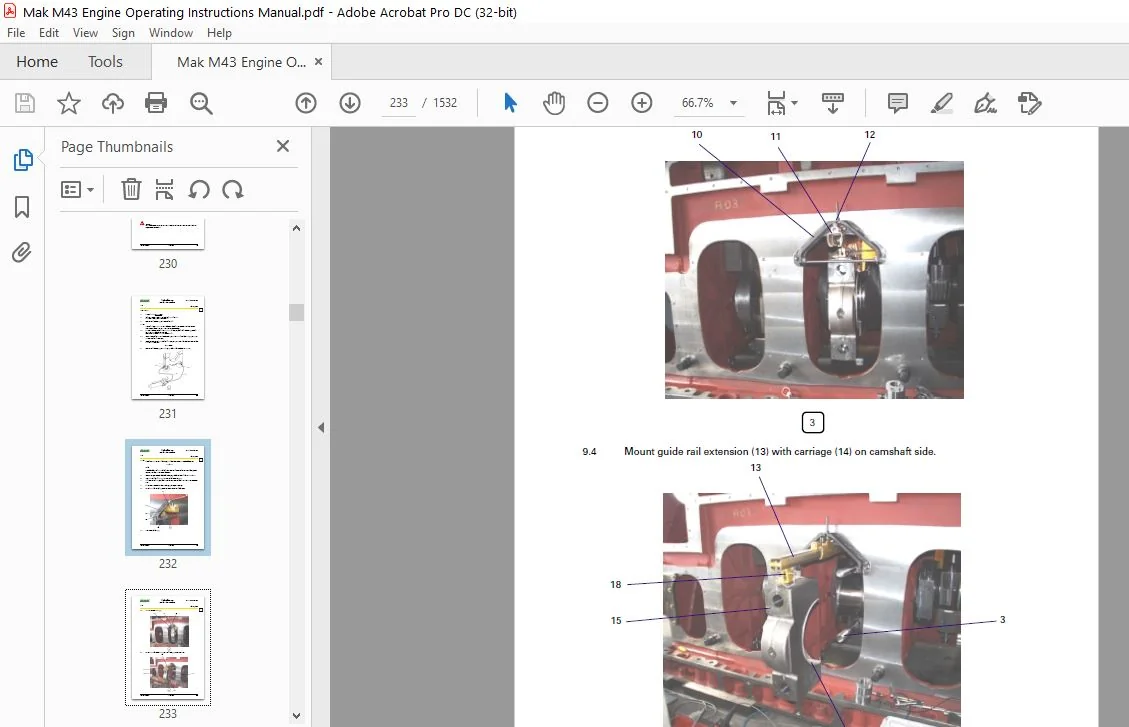Open the Sign menu
The image size is (1129, 727).
click(123, 32)
